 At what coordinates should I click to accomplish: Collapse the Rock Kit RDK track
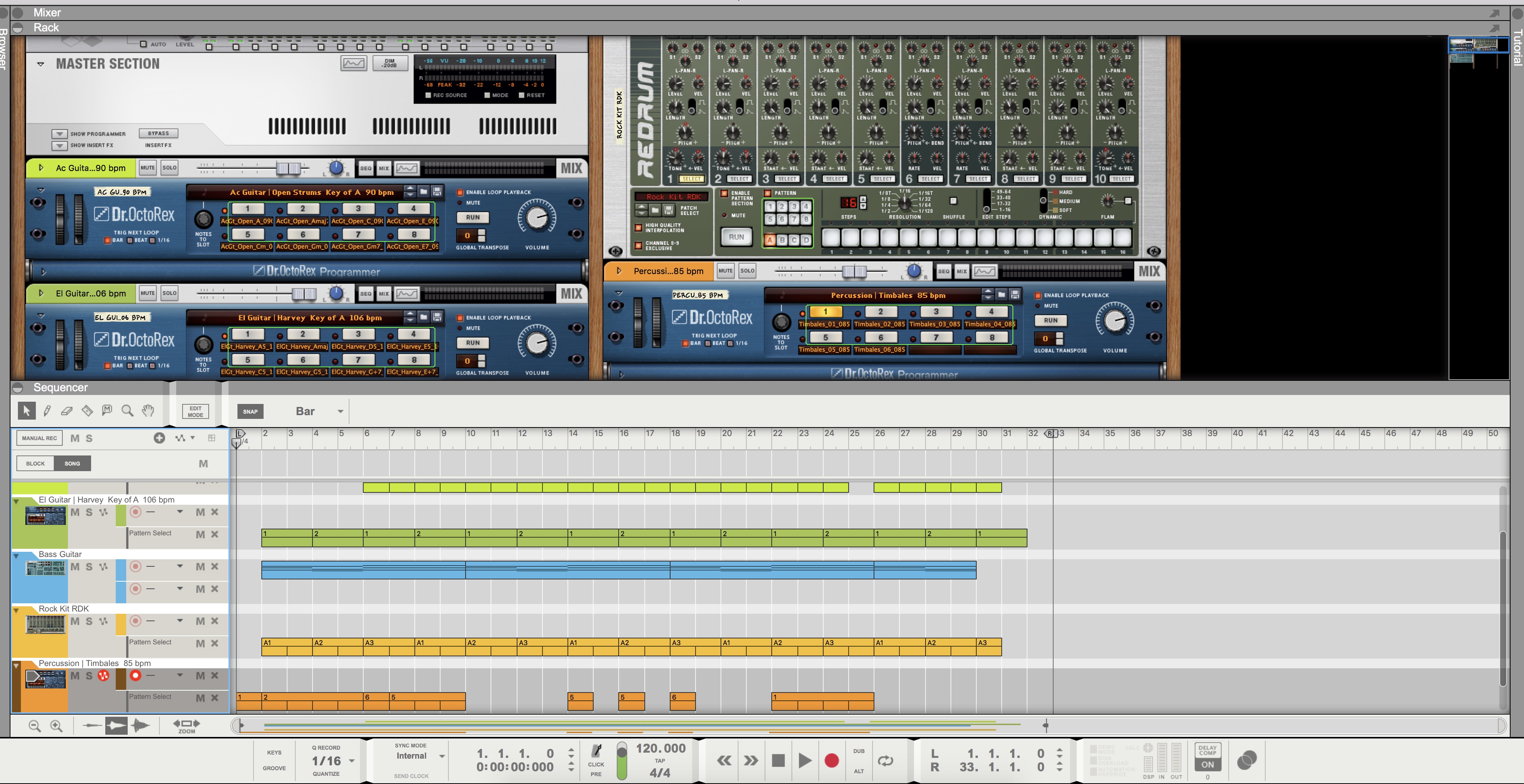[16, 611]
